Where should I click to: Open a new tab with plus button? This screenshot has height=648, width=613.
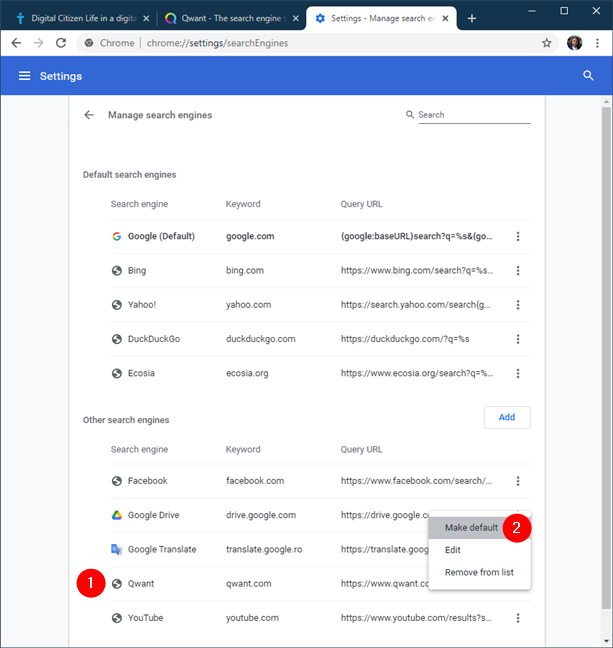click(x=472, y=19)
